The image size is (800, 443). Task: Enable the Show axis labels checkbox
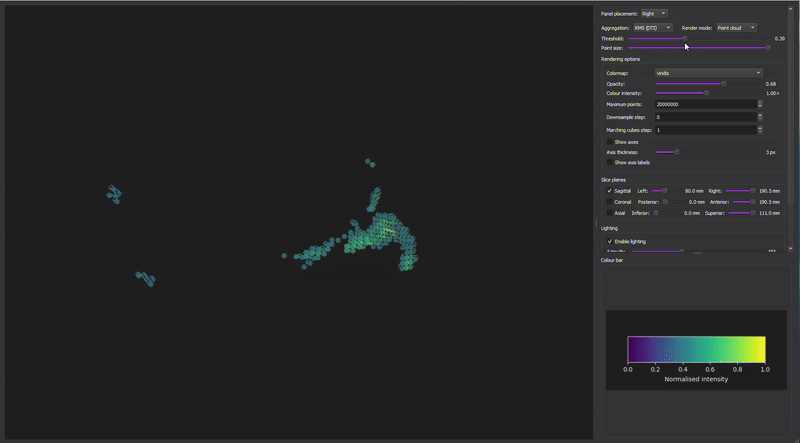[610, 162]
